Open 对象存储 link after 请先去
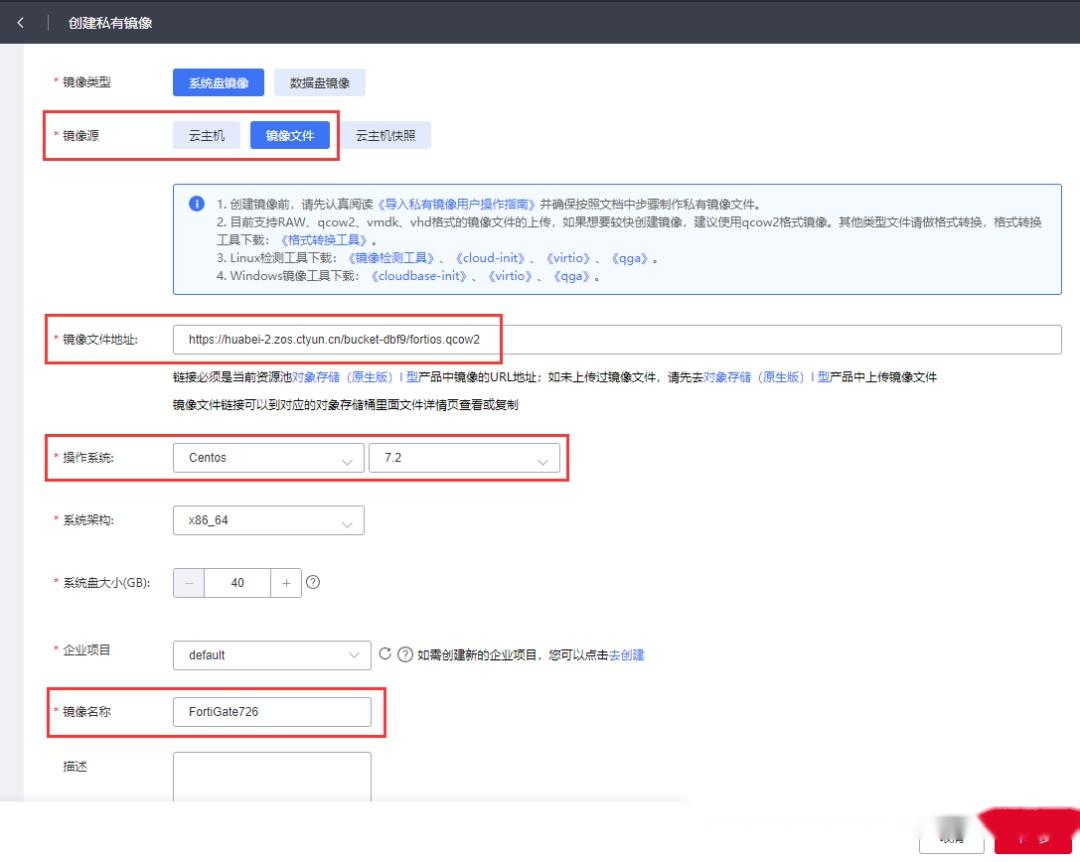1080x862 pixels. click(x=767, y=377)
